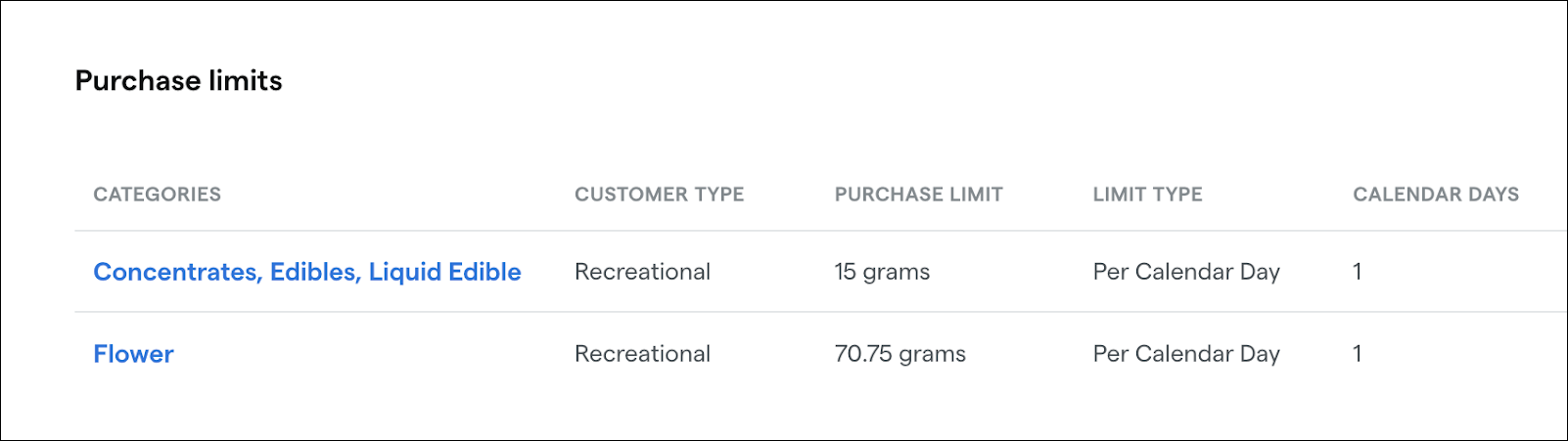1568x441 pixels.
Task: Sort by the Categories column header
Action: click(157, 195)
